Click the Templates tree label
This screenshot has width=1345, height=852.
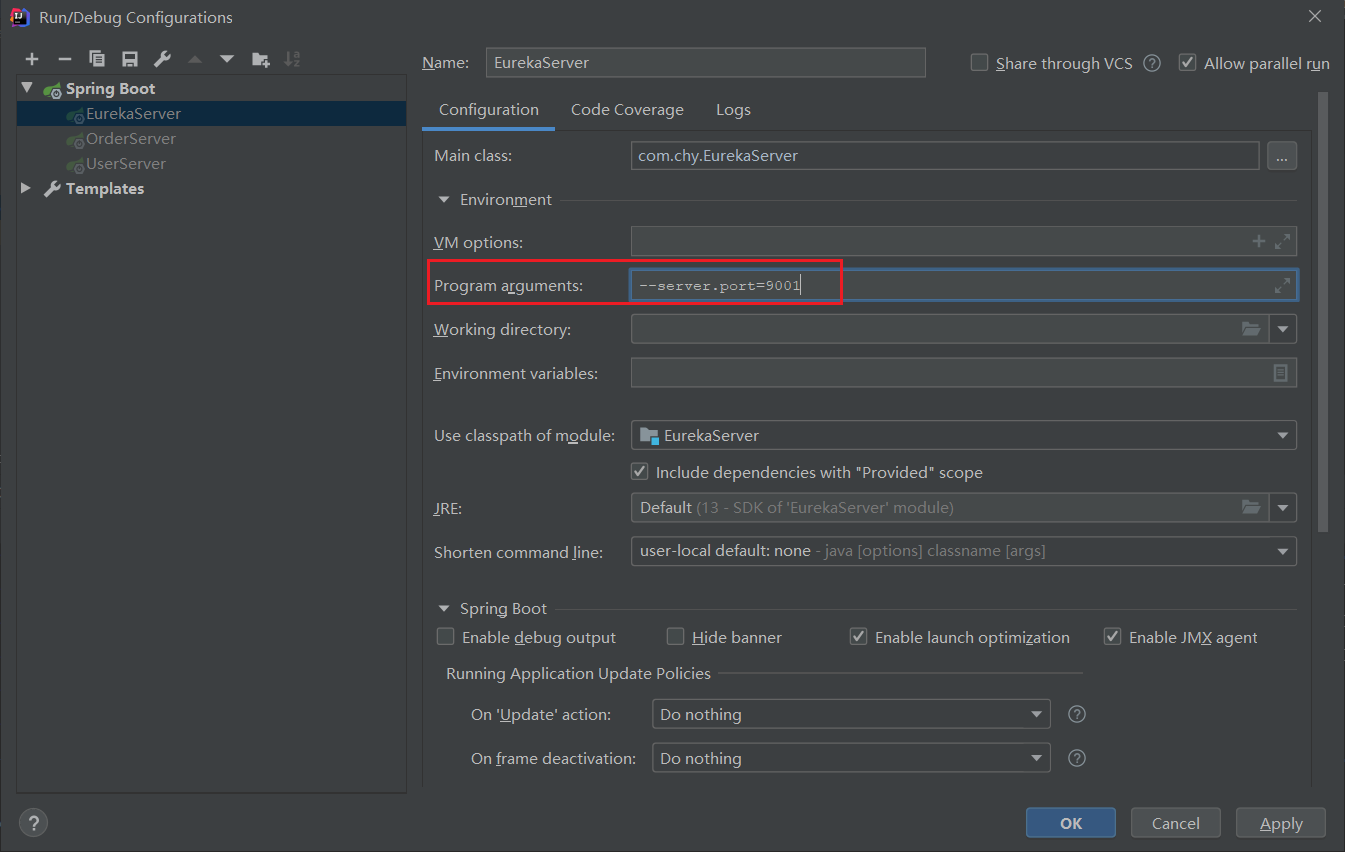coord(105,188)
